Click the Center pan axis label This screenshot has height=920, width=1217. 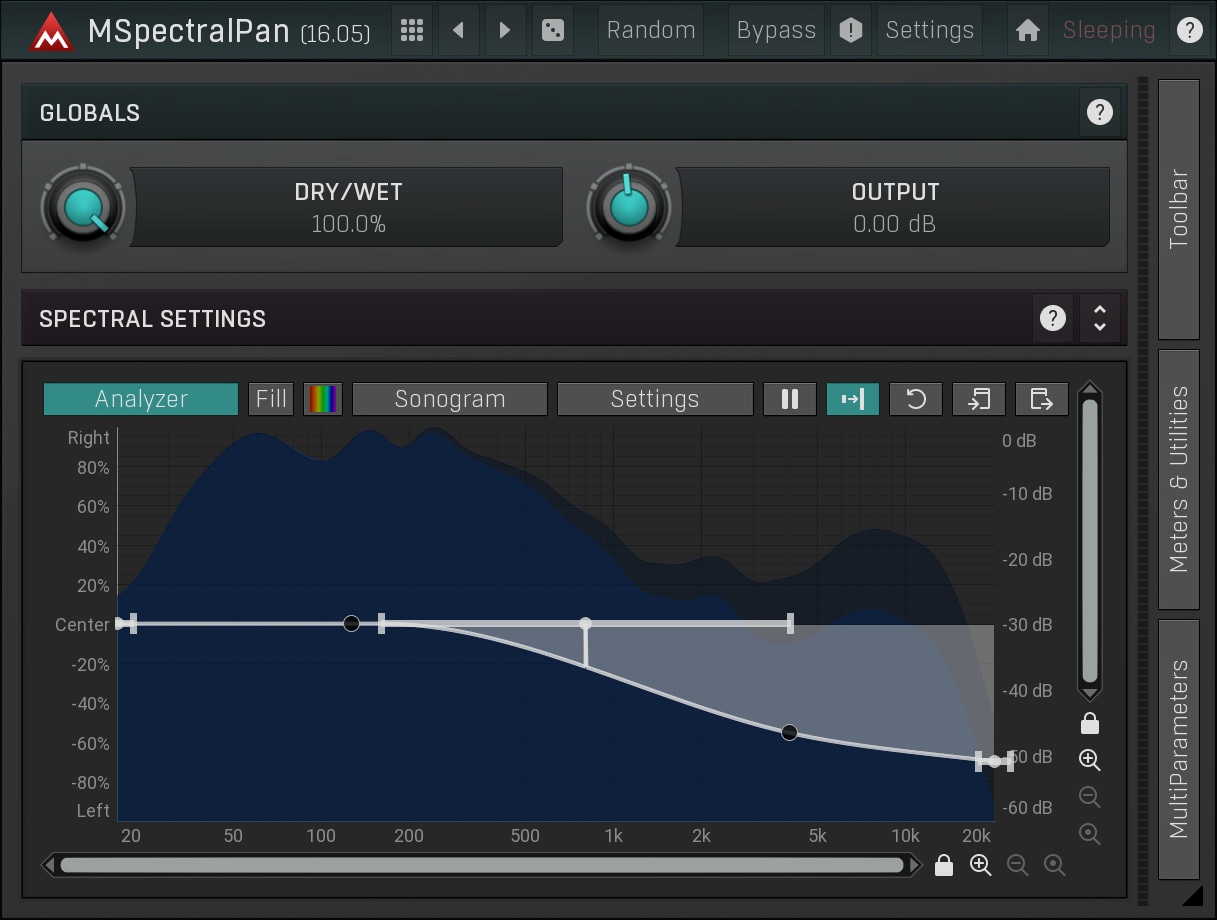point(82,624)
